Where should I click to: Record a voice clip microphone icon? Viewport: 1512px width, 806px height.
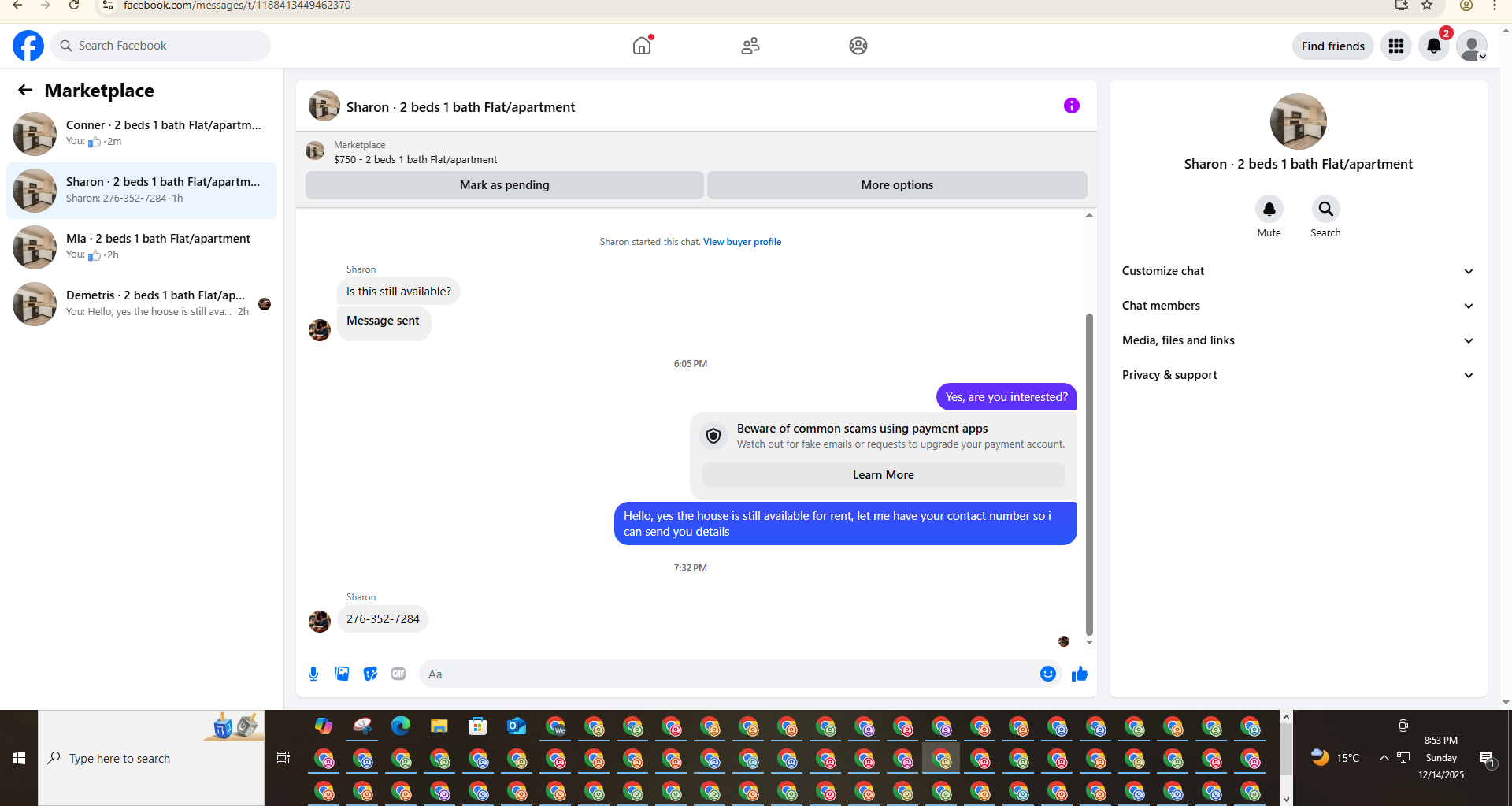point(313,674)
